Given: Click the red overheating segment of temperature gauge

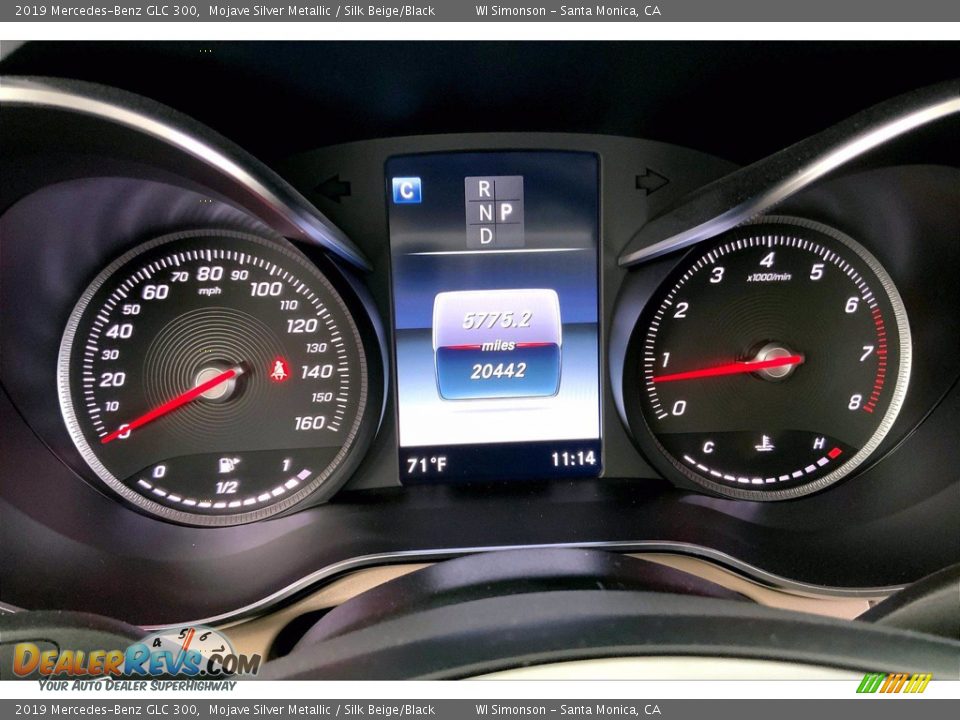Looking at the screenshot, I should coord(834,453).
